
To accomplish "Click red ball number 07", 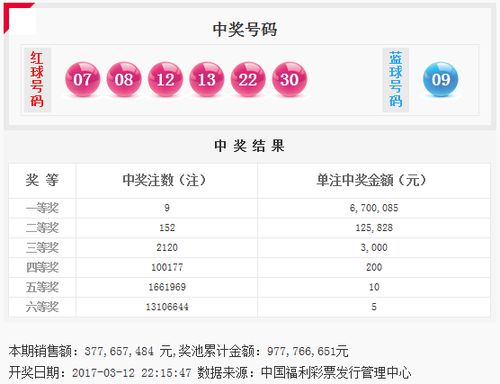I will coord(82,79).
